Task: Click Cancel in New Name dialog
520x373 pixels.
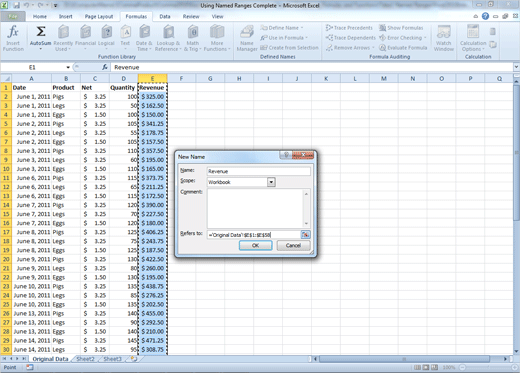Action: click(x=293, y=245)
